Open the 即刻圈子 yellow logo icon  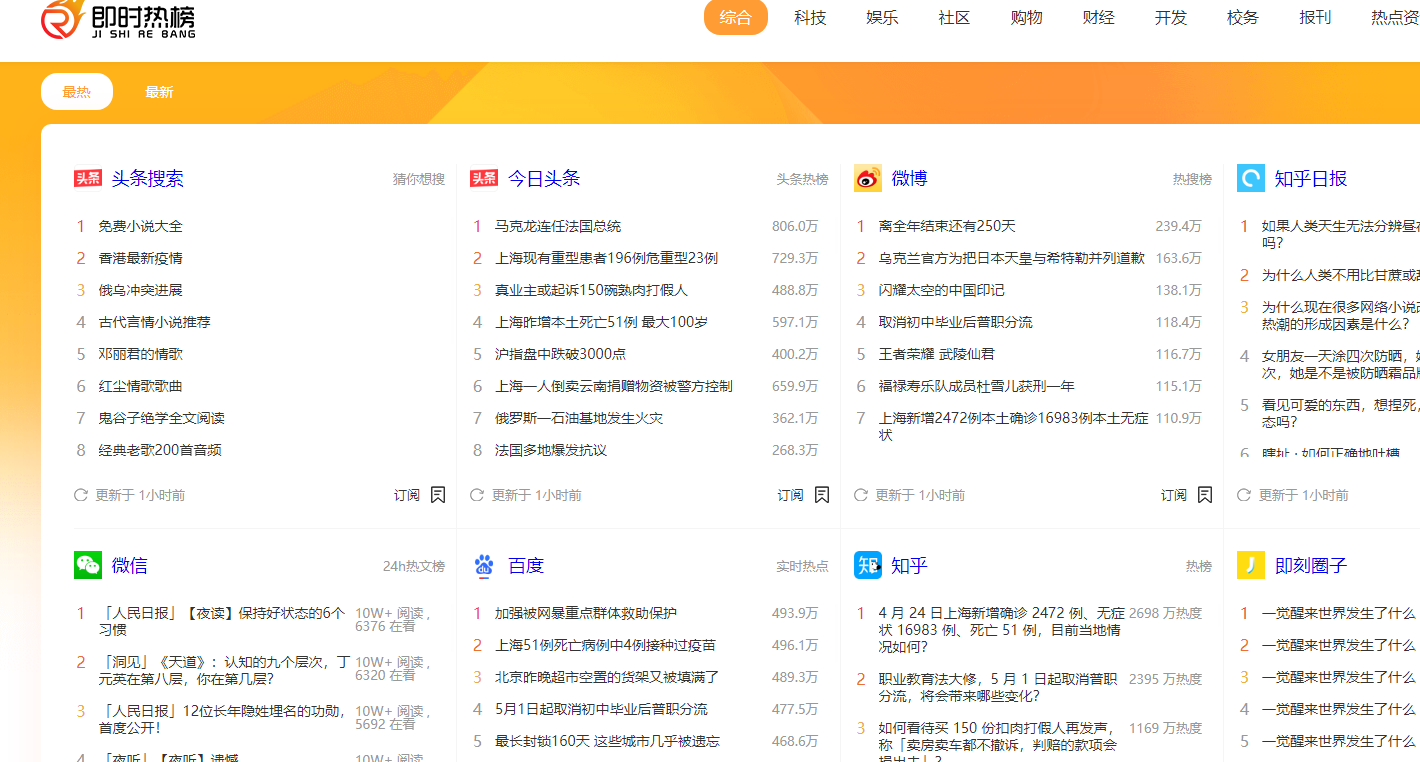click(1251, 565)
